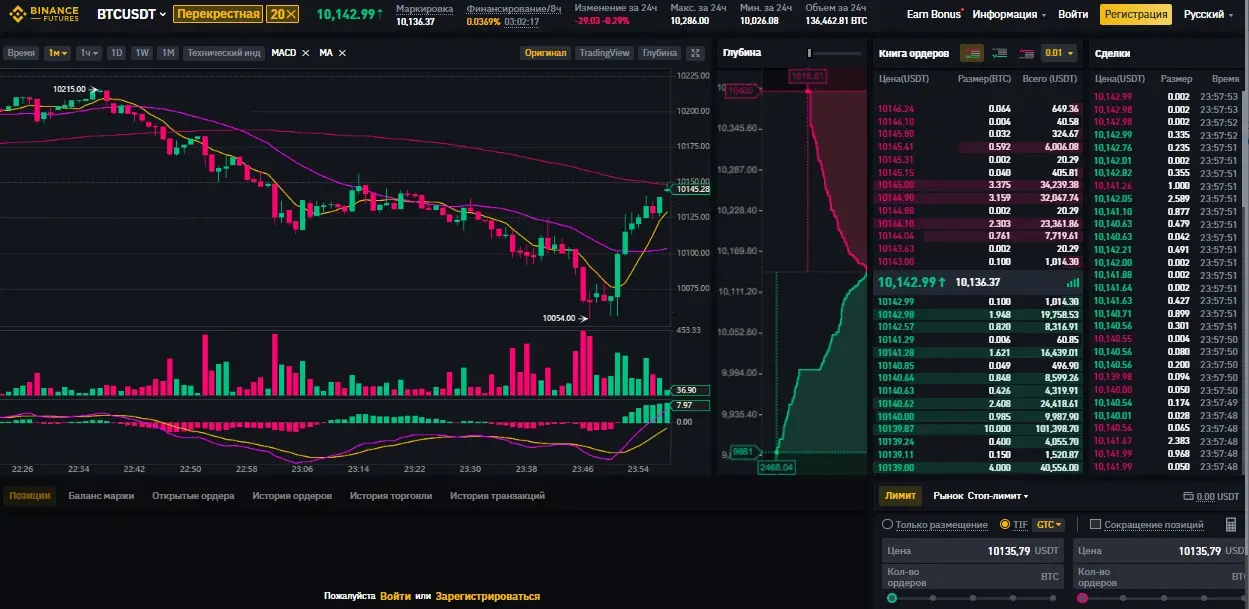Switch chart to TradingView tab

tap(604, 53)
